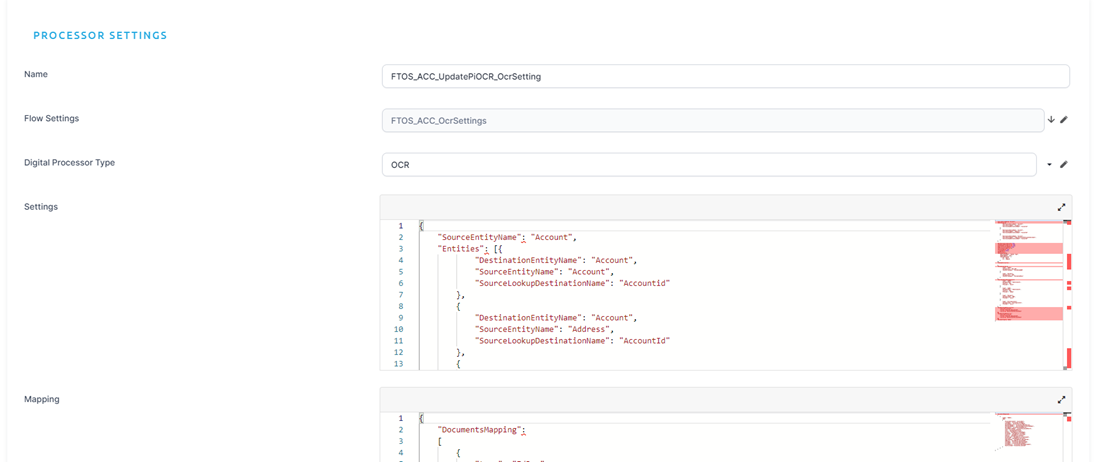The width and height of the screenshot is (1096, 462).
Task: Click the edit pencil for Digital Processor Type
Action: pos(1064,164)
